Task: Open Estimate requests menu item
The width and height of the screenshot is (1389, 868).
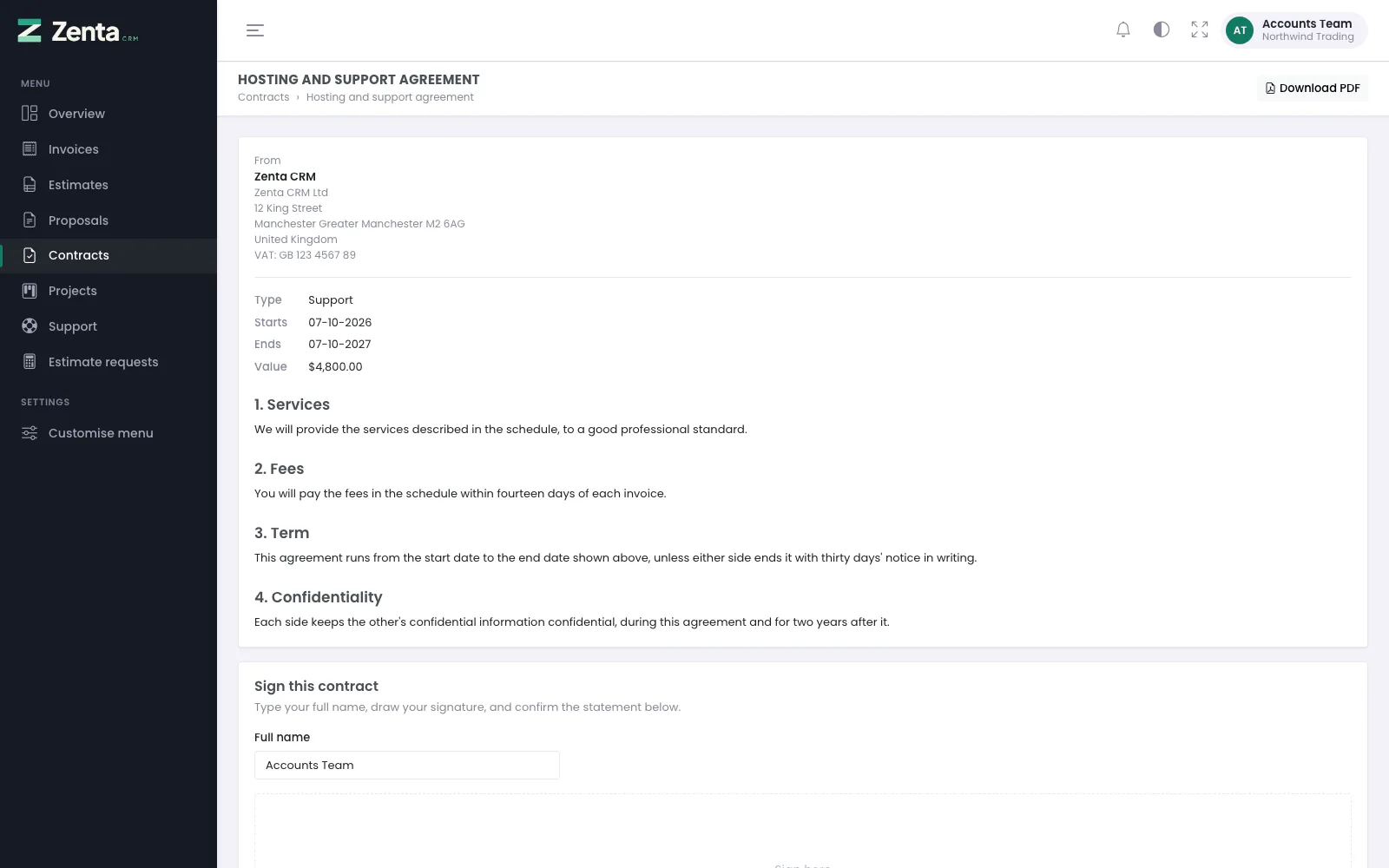Action: click(109, 362)
